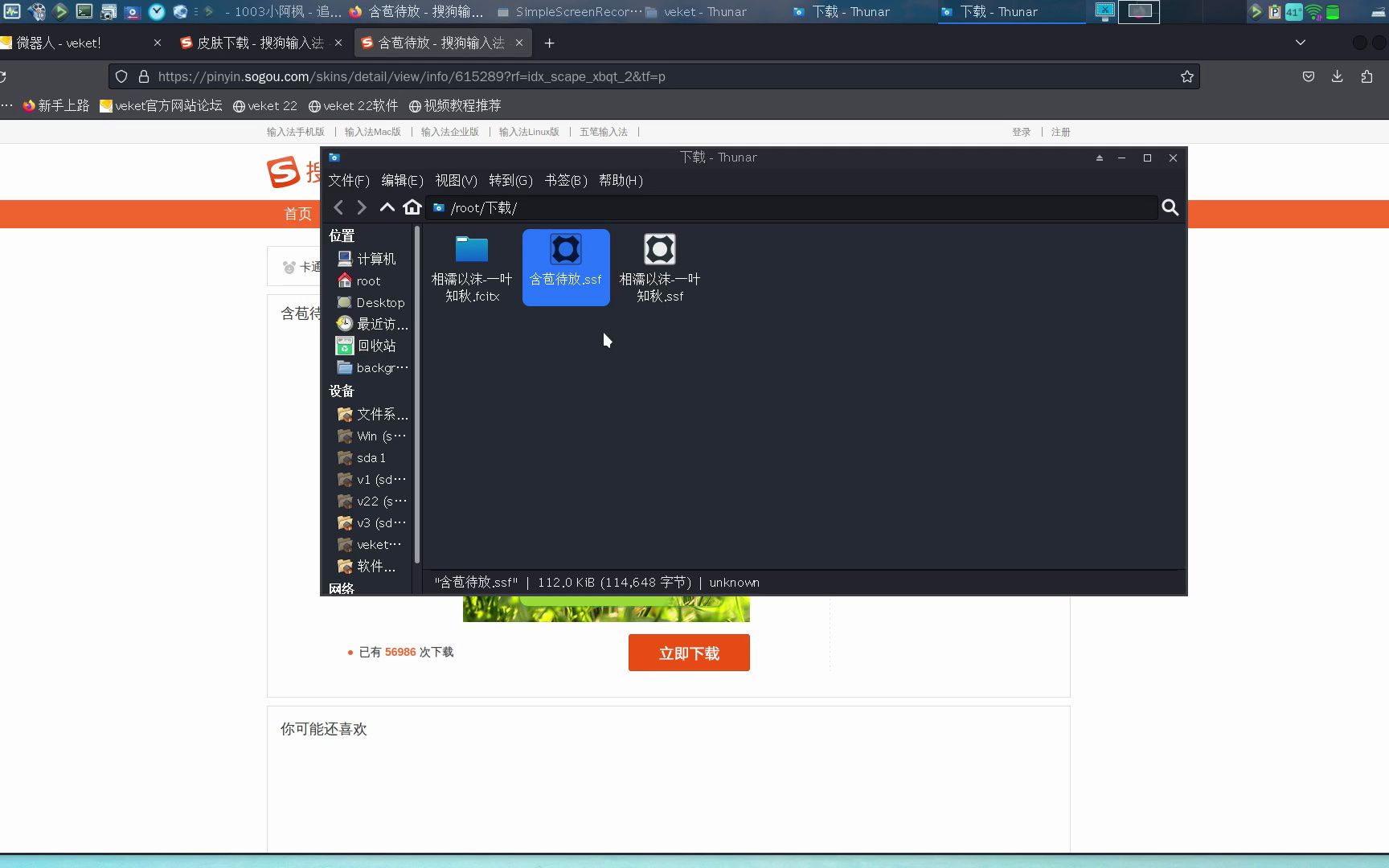Open the veket 22软件 bookmark
The width and height of the screenshot is (1389, 868).
[x=353, y=105]
